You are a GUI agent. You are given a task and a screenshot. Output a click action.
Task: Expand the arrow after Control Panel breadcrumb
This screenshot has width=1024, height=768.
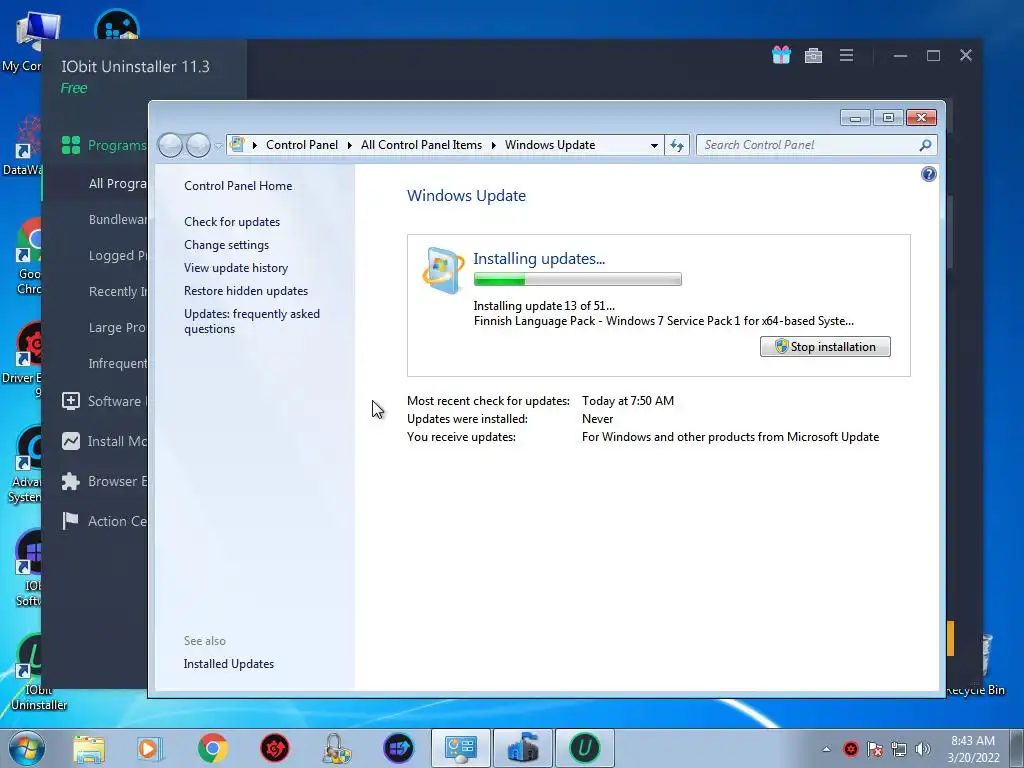pyautogui.click(x=349, y=145)
